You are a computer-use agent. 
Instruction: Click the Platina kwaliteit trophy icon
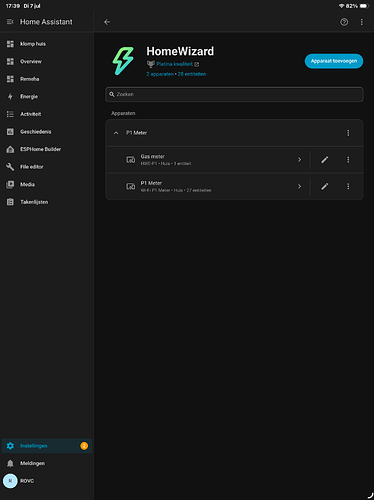(x=151, y=64)
